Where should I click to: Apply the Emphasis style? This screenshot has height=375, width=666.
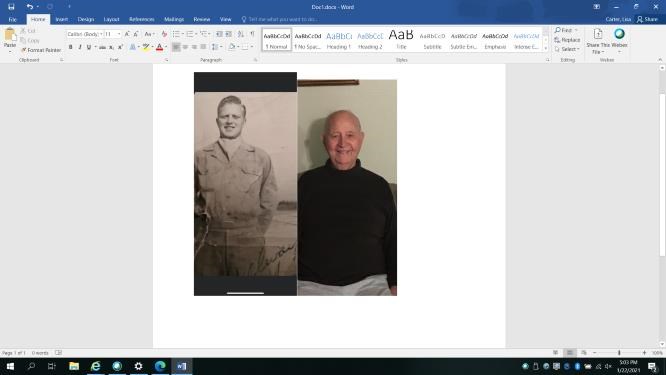[495, 40]
